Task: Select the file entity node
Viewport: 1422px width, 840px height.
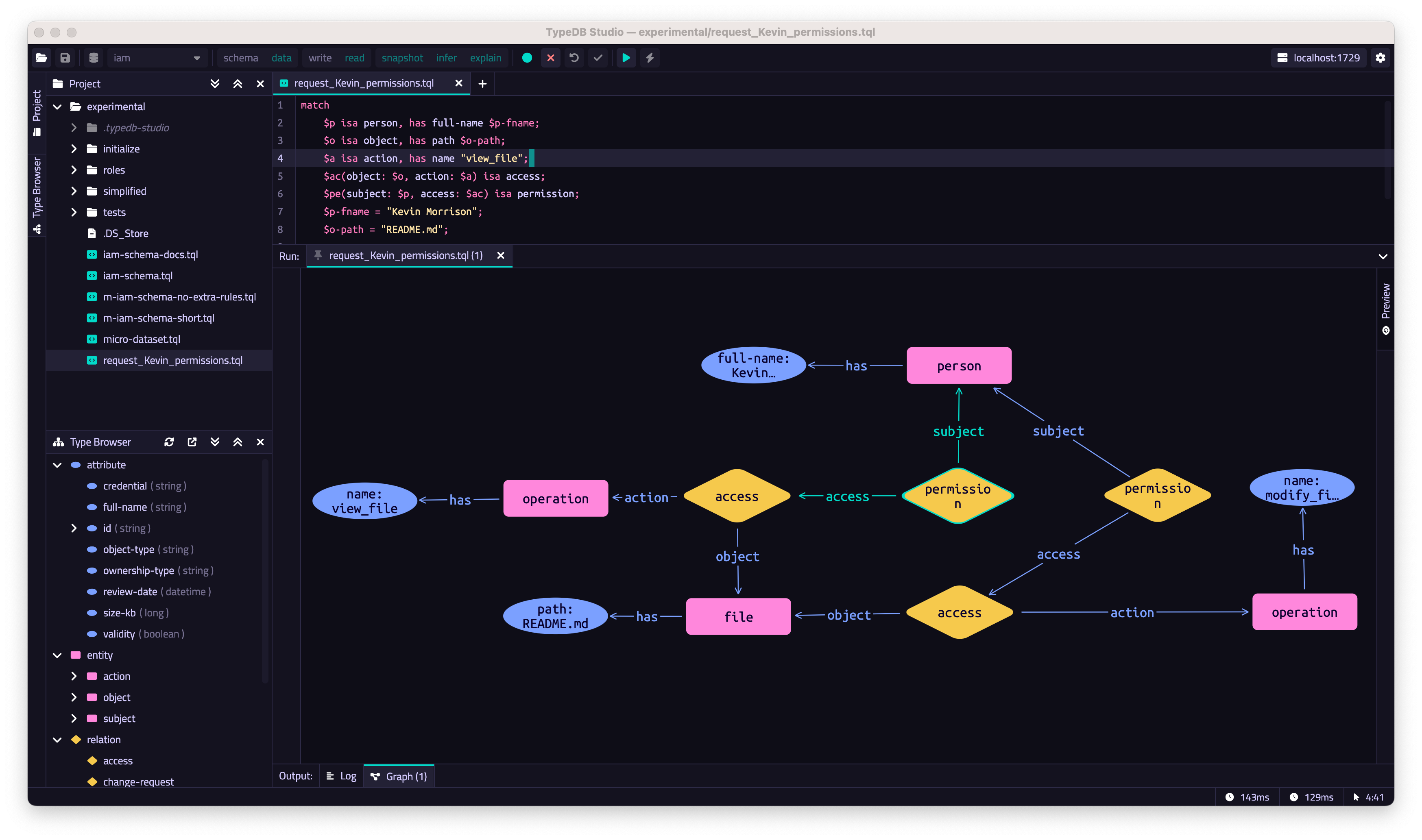Action: click(738, 616)
